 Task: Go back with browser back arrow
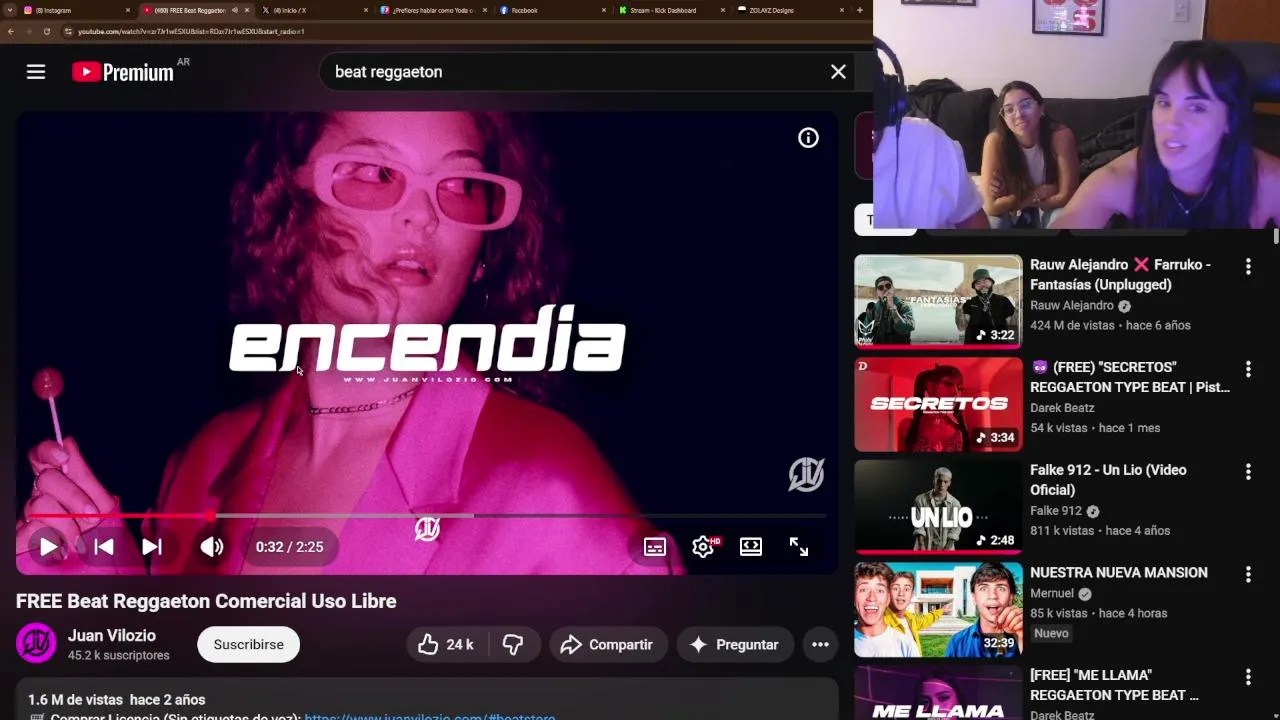point(11,31)
